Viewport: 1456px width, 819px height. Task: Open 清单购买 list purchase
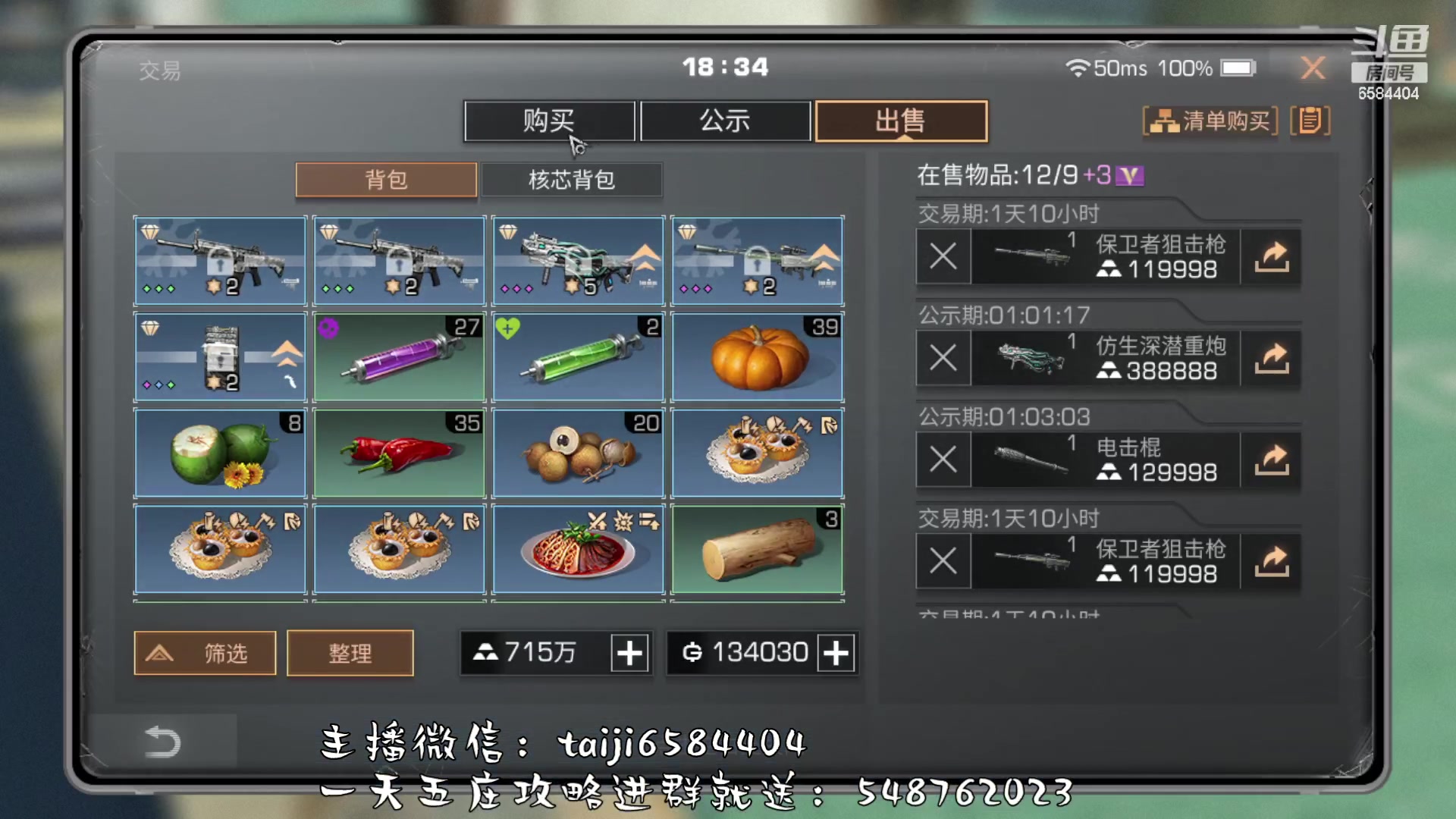1210,121
